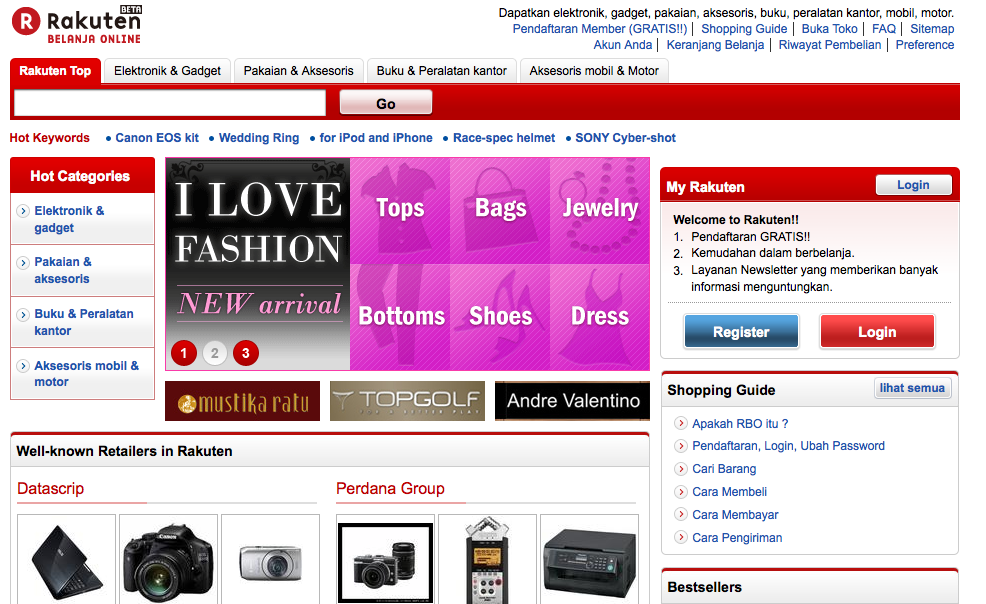
Task: Open the silver compact camera thumbnail
Action: tap(270, 559)
